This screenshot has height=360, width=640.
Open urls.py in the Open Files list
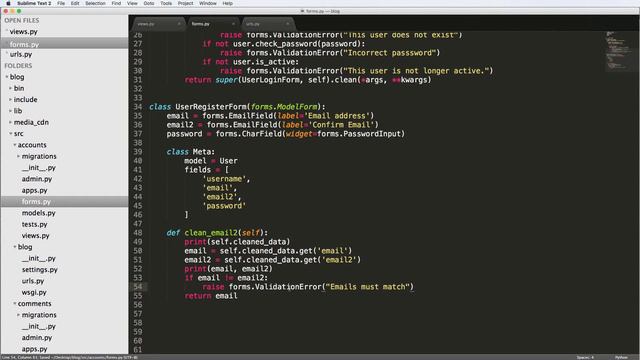[21, 54]
